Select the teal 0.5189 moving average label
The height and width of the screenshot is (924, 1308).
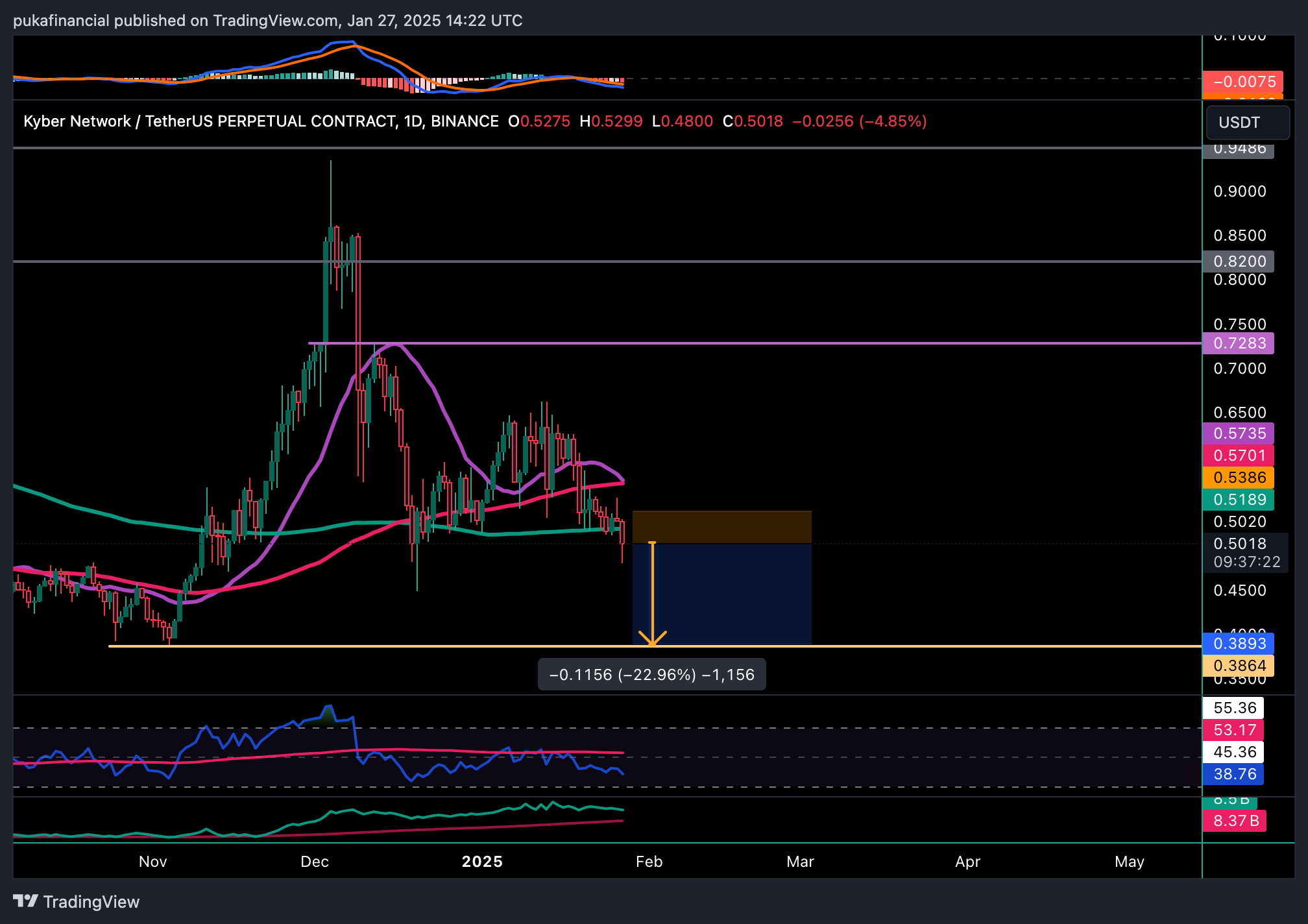(1238, 500)
